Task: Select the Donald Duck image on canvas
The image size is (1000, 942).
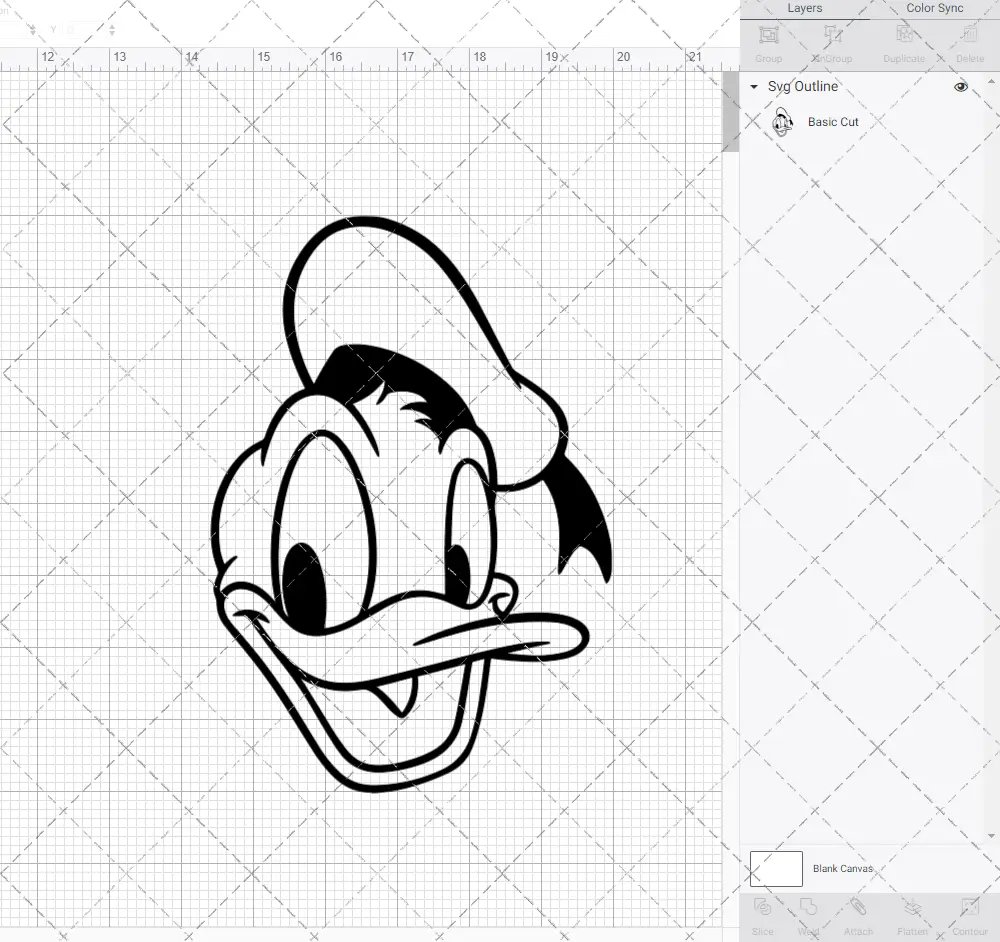Action: point(411,504)
